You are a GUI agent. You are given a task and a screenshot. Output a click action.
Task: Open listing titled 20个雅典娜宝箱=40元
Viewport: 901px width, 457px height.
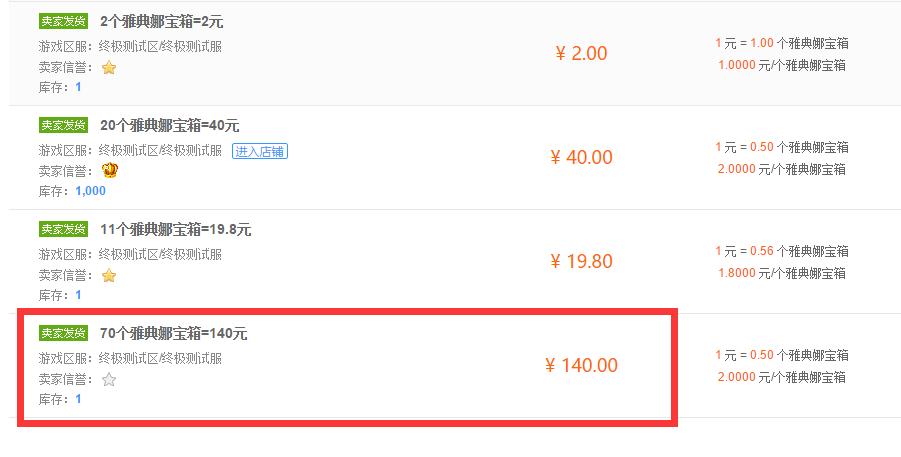point(170,125)
